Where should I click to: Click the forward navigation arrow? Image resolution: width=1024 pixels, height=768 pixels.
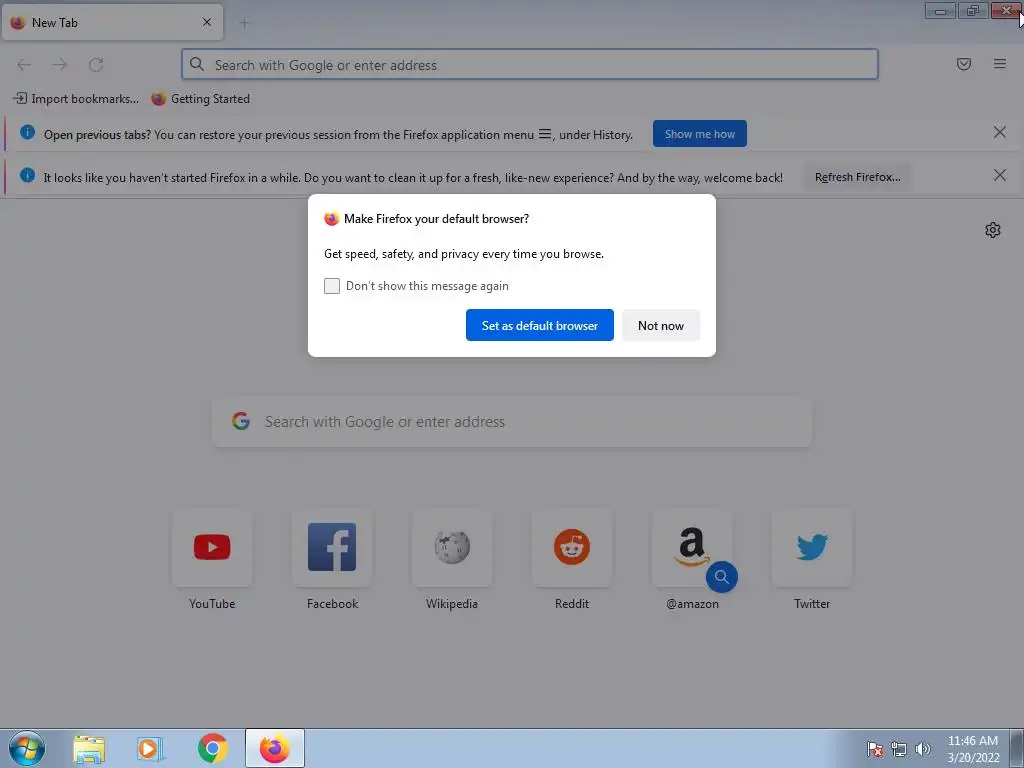coord(60,65)
